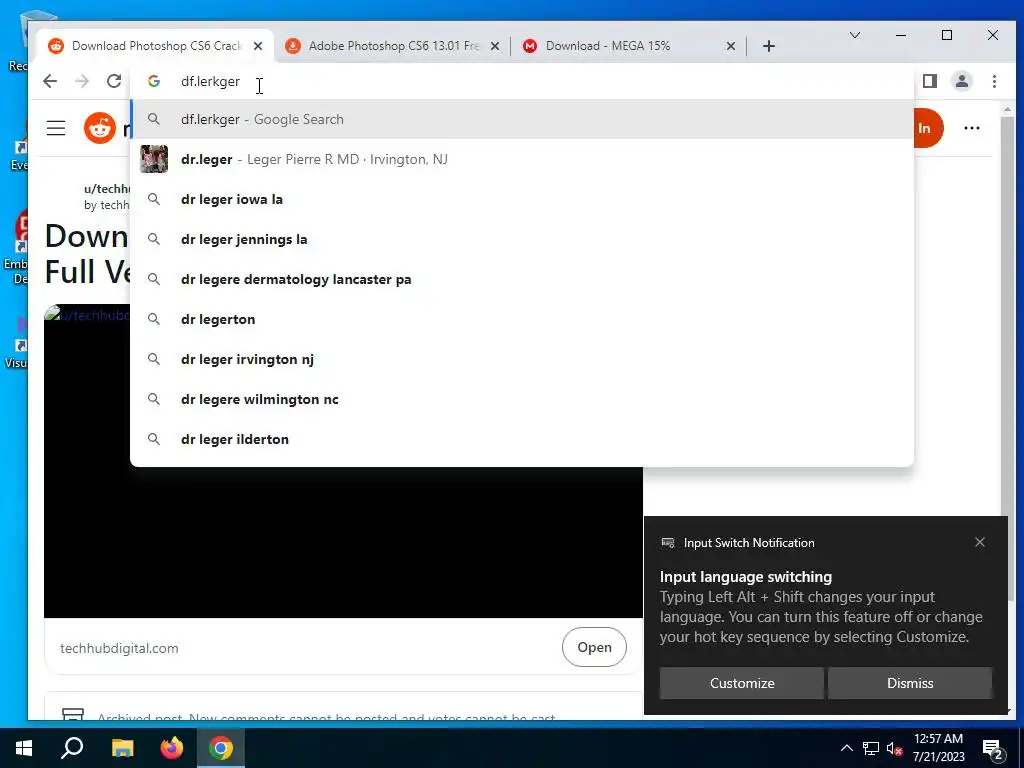Close the Input Switch Notification popup
Viewport: 1024px width, 768px height.
tap(980, 542)
